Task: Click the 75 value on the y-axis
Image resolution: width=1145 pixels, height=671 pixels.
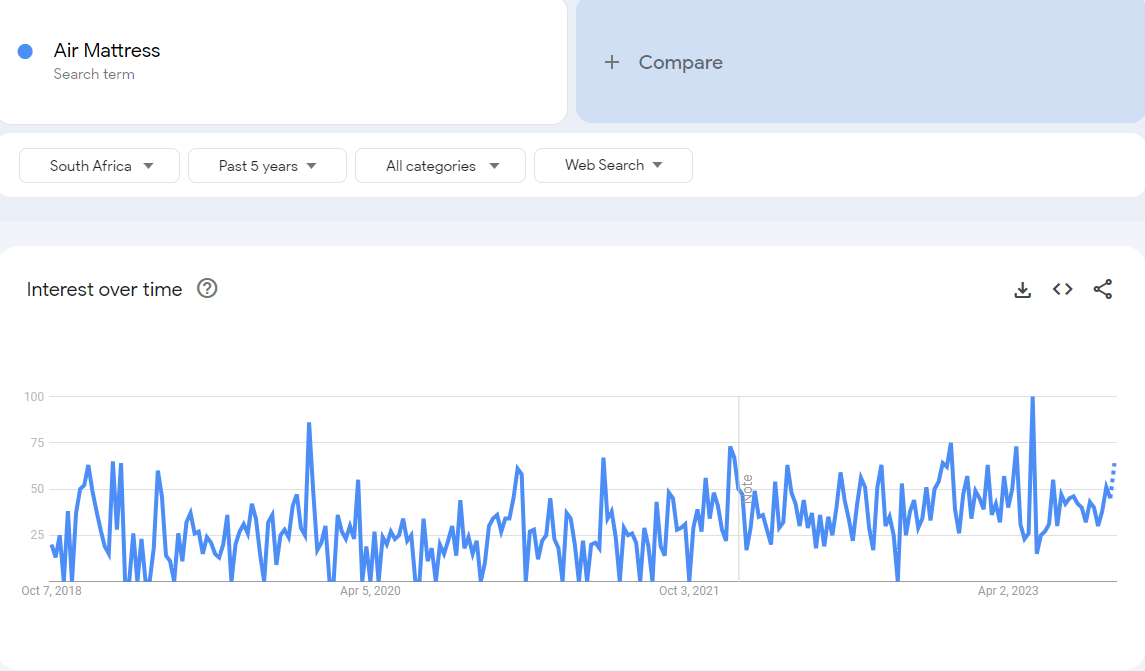Action: click(37, 442)
